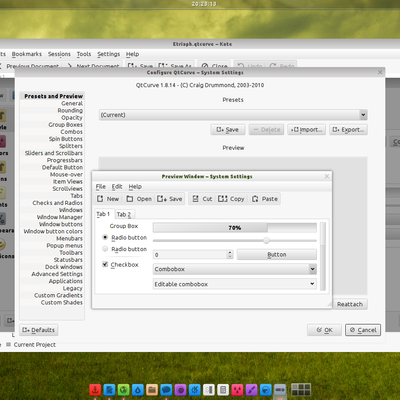Close the Configure QtCurve dialog via X
This screenshot has width=400, height=400.
380,72
